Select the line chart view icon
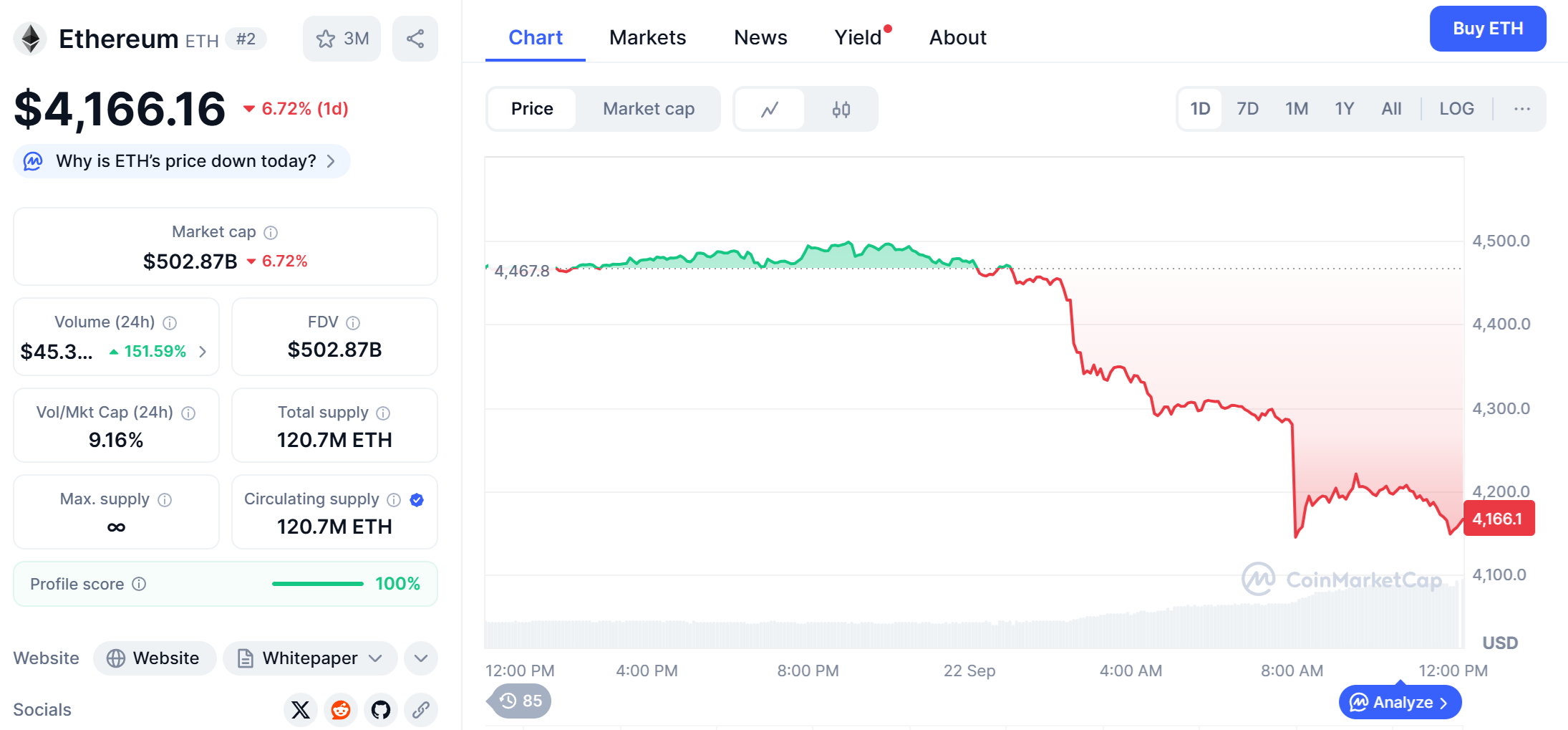Image resolution: width=1568 pixels, height=730 pixels. (770, 109)
